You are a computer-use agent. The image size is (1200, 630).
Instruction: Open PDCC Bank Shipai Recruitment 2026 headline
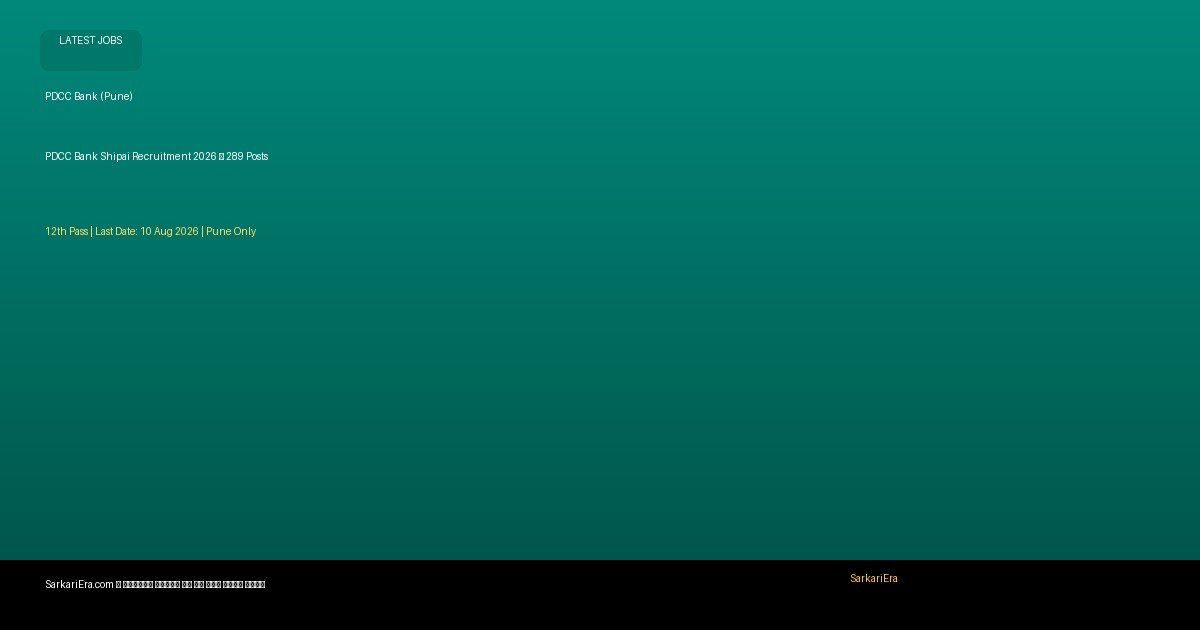point(157,157)
